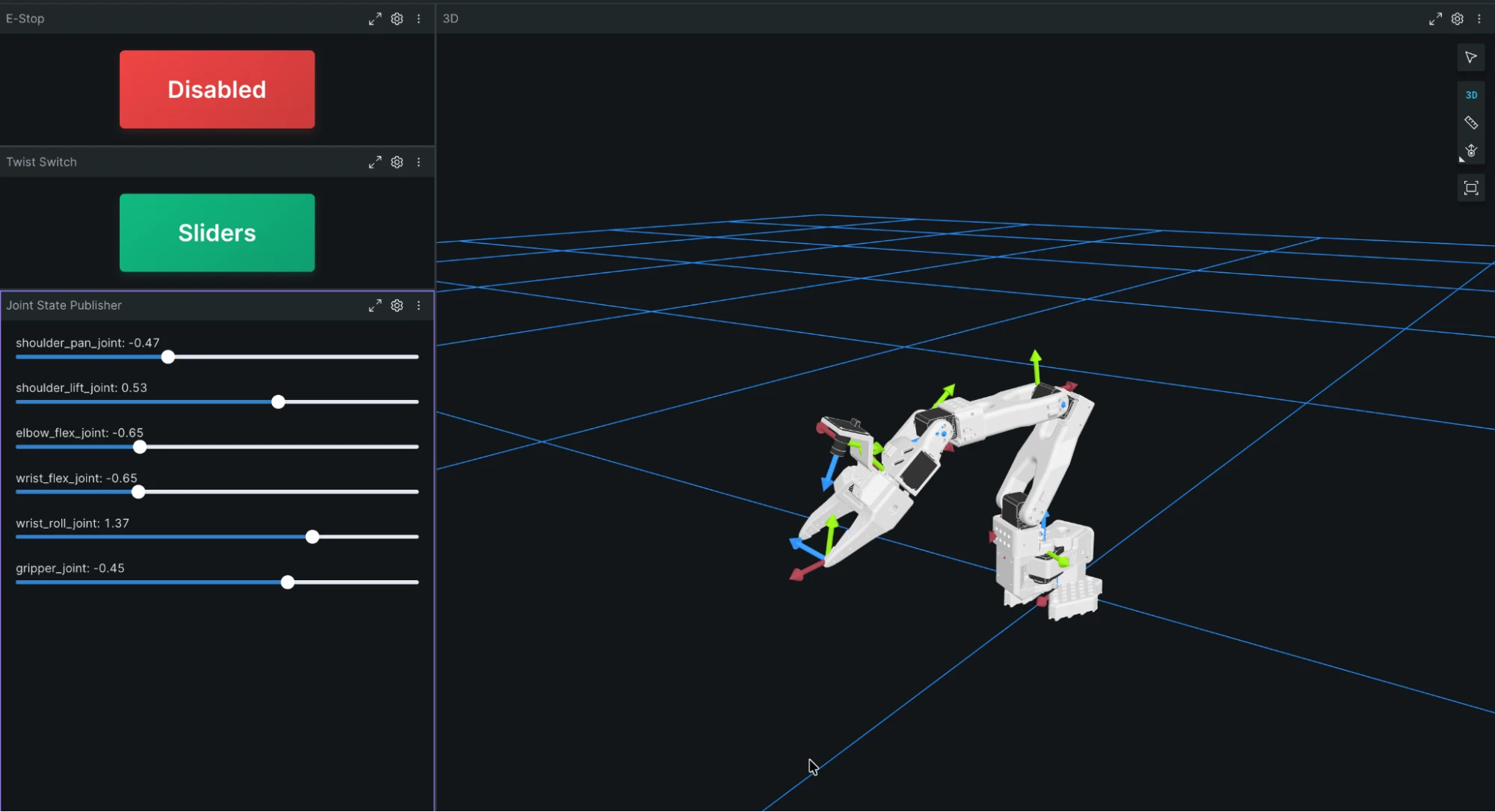This screenshot has height=812, width=1495.
Task: Click the E-Stop panel title
Action: pos(25,19)
